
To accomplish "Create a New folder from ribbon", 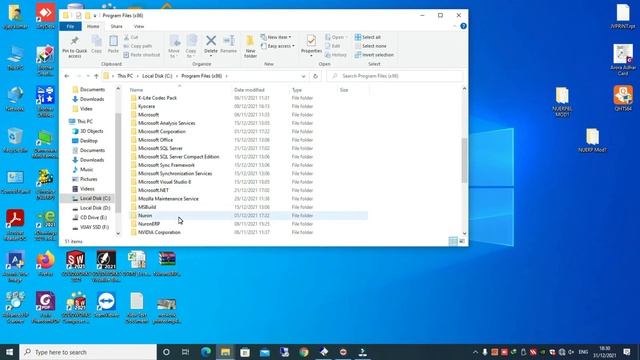I will click(x=250, y=47).
